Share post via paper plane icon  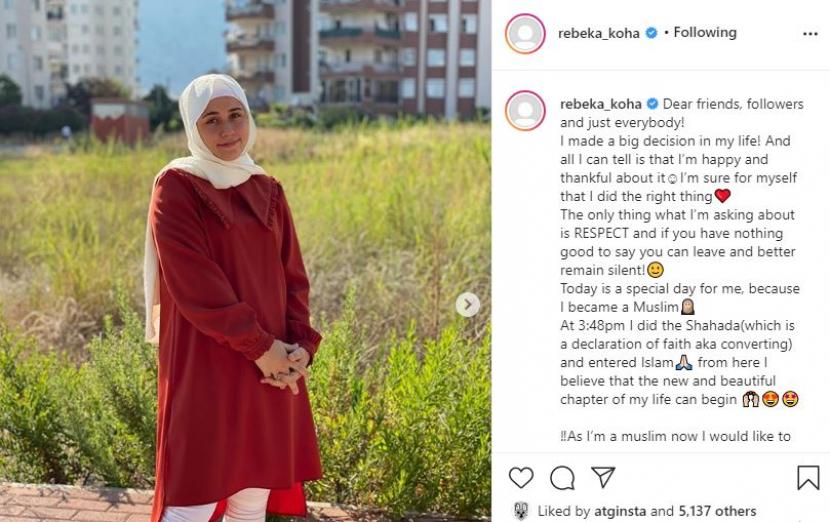[603, 477]
